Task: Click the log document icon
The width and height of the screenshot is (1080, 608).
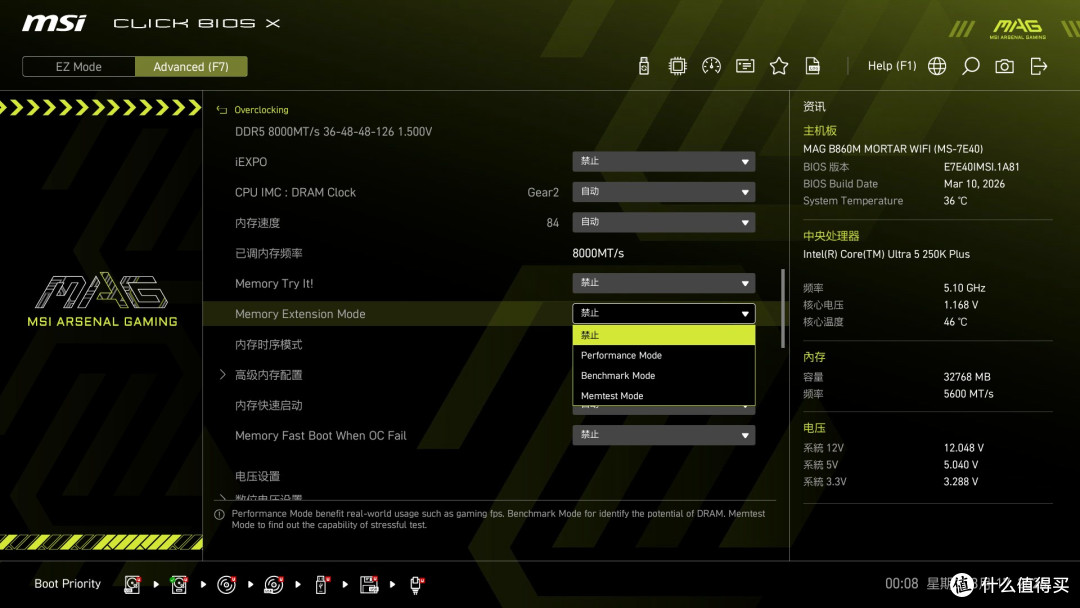Action: [813, 66]
